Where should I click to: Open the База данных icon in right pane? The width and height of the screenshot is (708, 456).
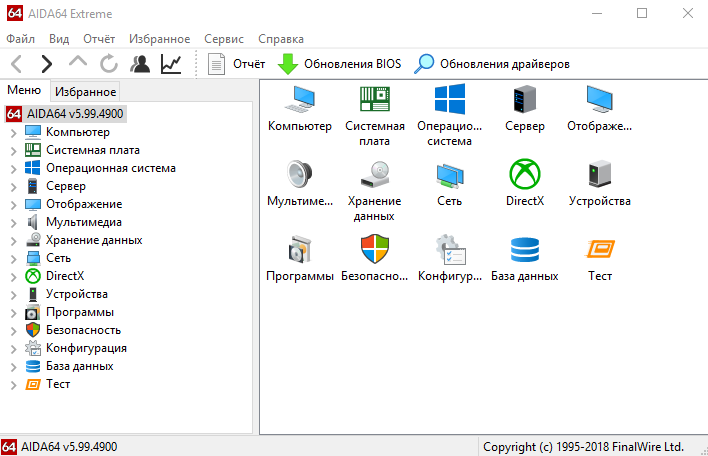tap(525, 249)
